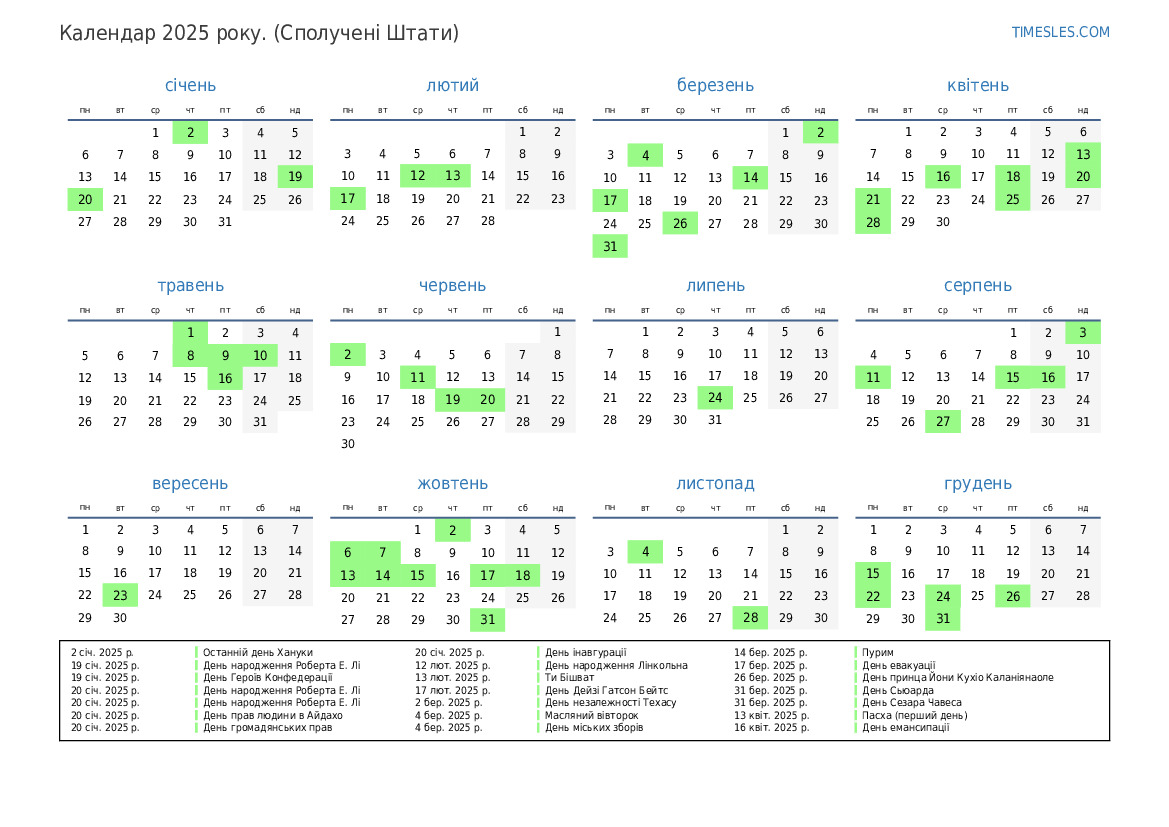Click September 23 in вересень
This screenshot has height=827, width=1169.
pyautogui.click(x=120, y=597)
